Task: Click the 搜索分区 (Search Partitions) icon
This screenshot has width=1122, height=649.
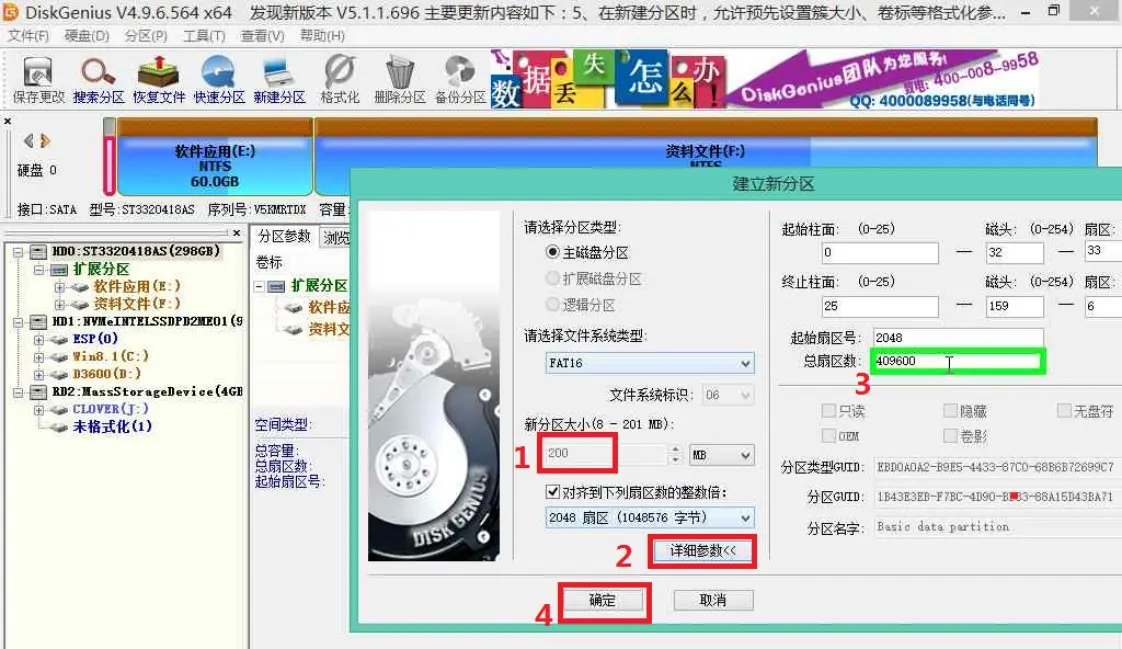Action: coord(98,80)
